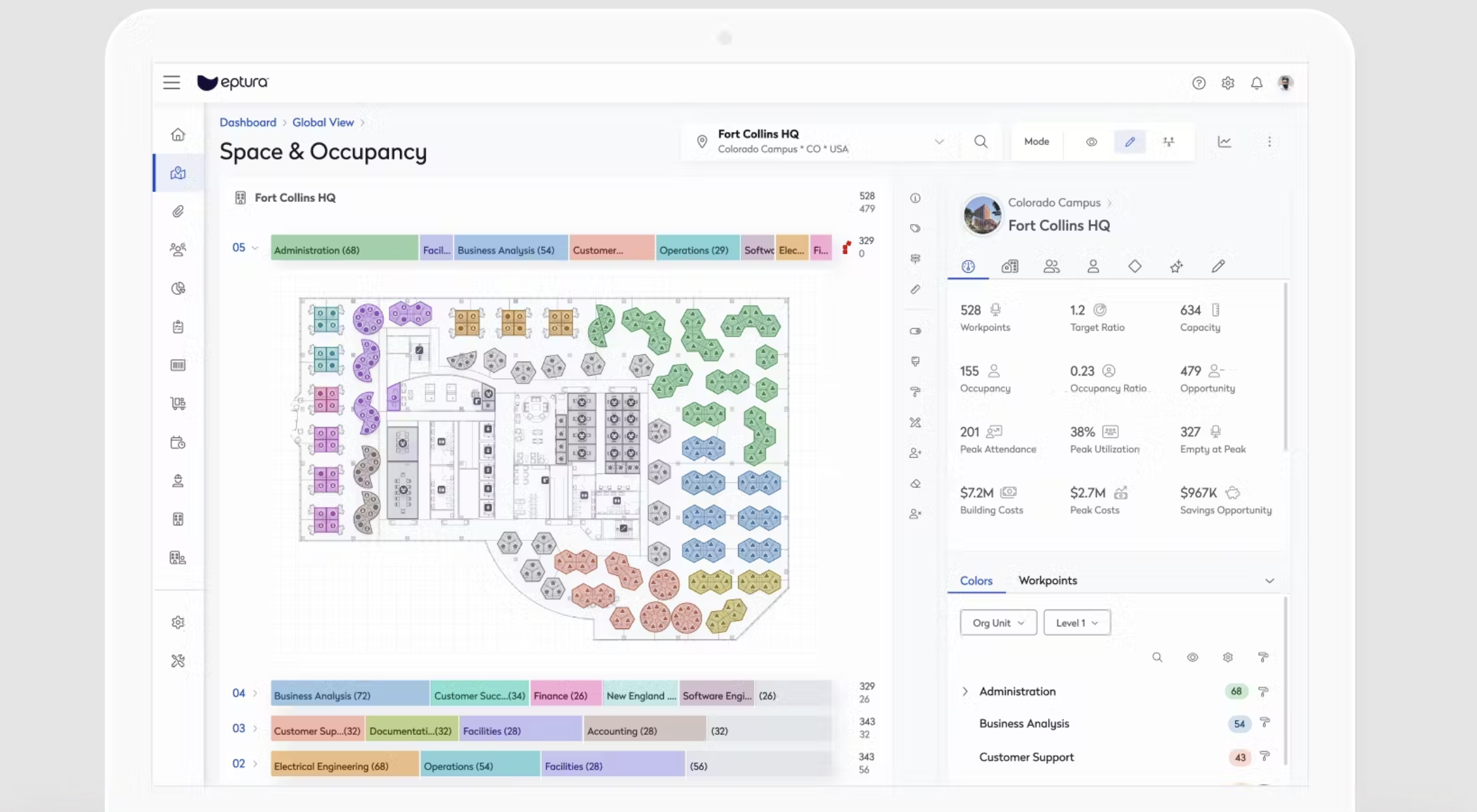The width and height of the screenshot is (1477, 812).
Task: Switch to the Workpoints tab
Action: click(x=1048, y=580)
